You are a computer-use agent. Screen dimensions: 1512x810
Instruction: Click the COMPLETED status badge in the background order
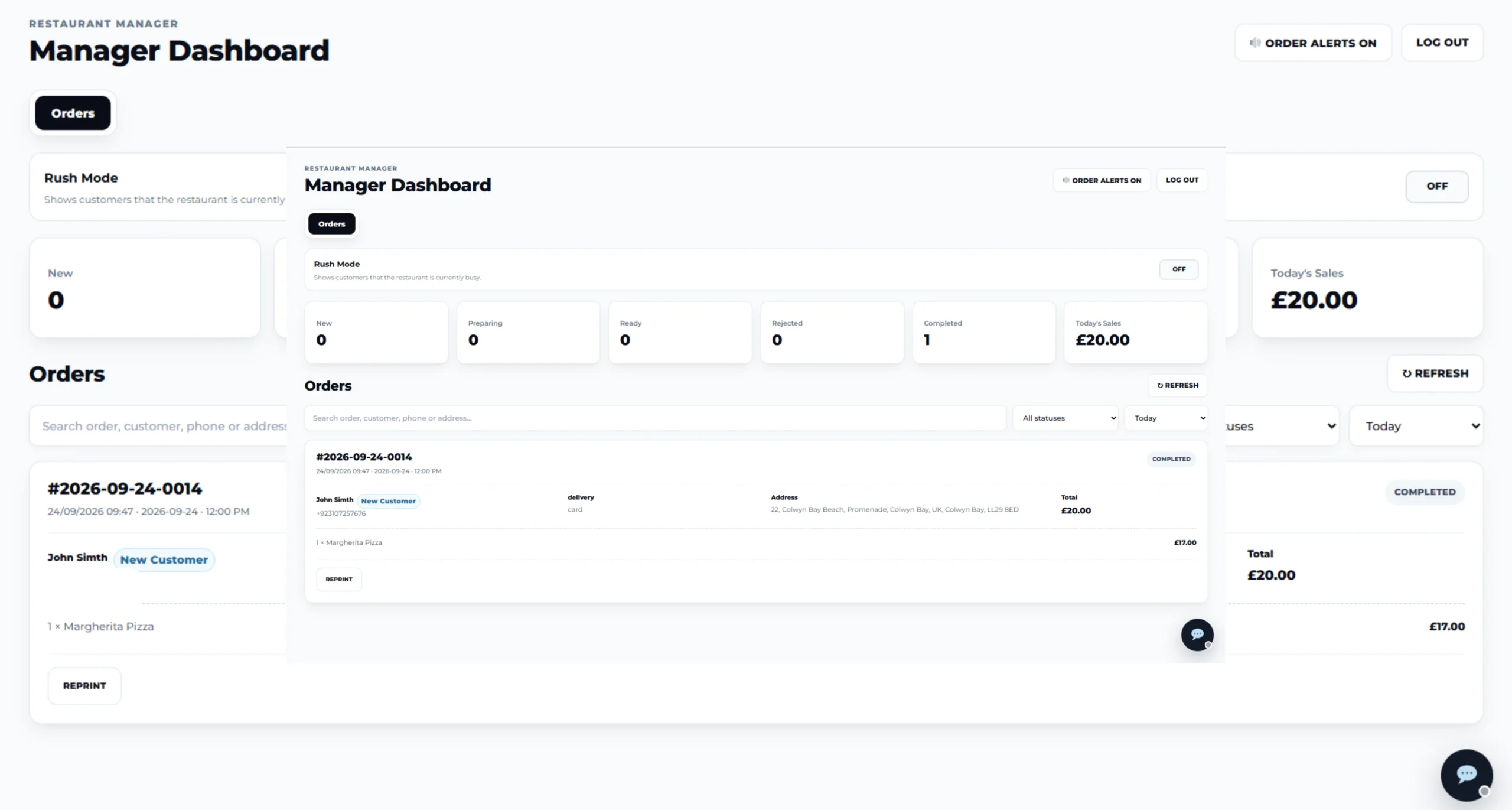point(1425,492)
